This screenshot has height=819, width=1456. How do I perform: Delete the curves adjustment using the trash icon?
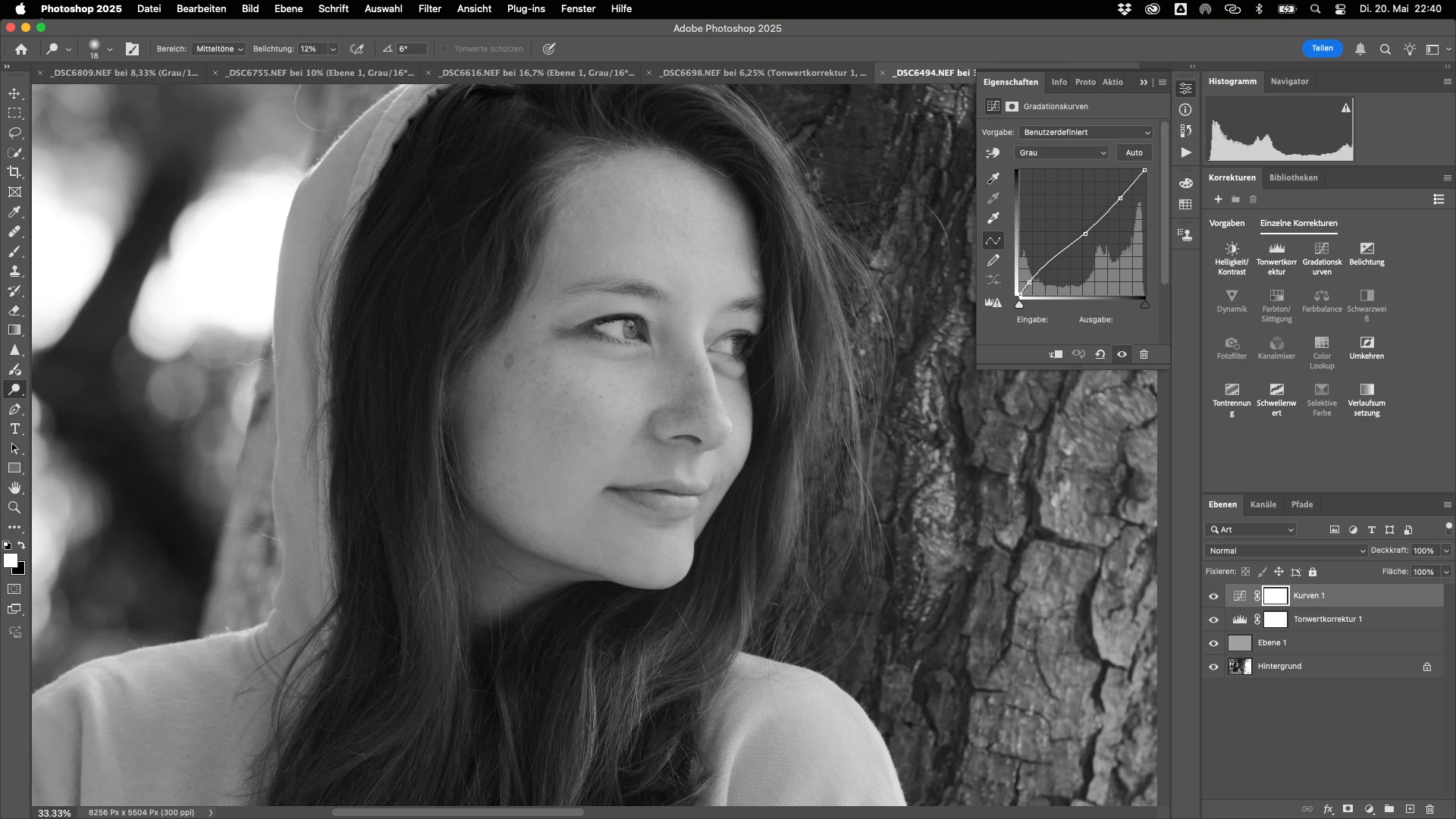coord(1144,354)
